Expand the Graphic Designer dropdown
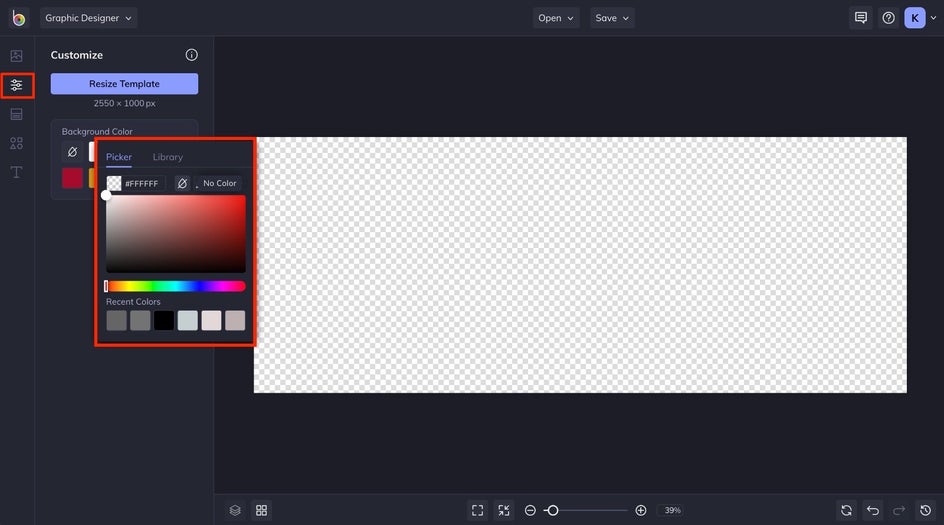Image resolution: width=944 pixels, height=525 pixels. pos(88,18)
